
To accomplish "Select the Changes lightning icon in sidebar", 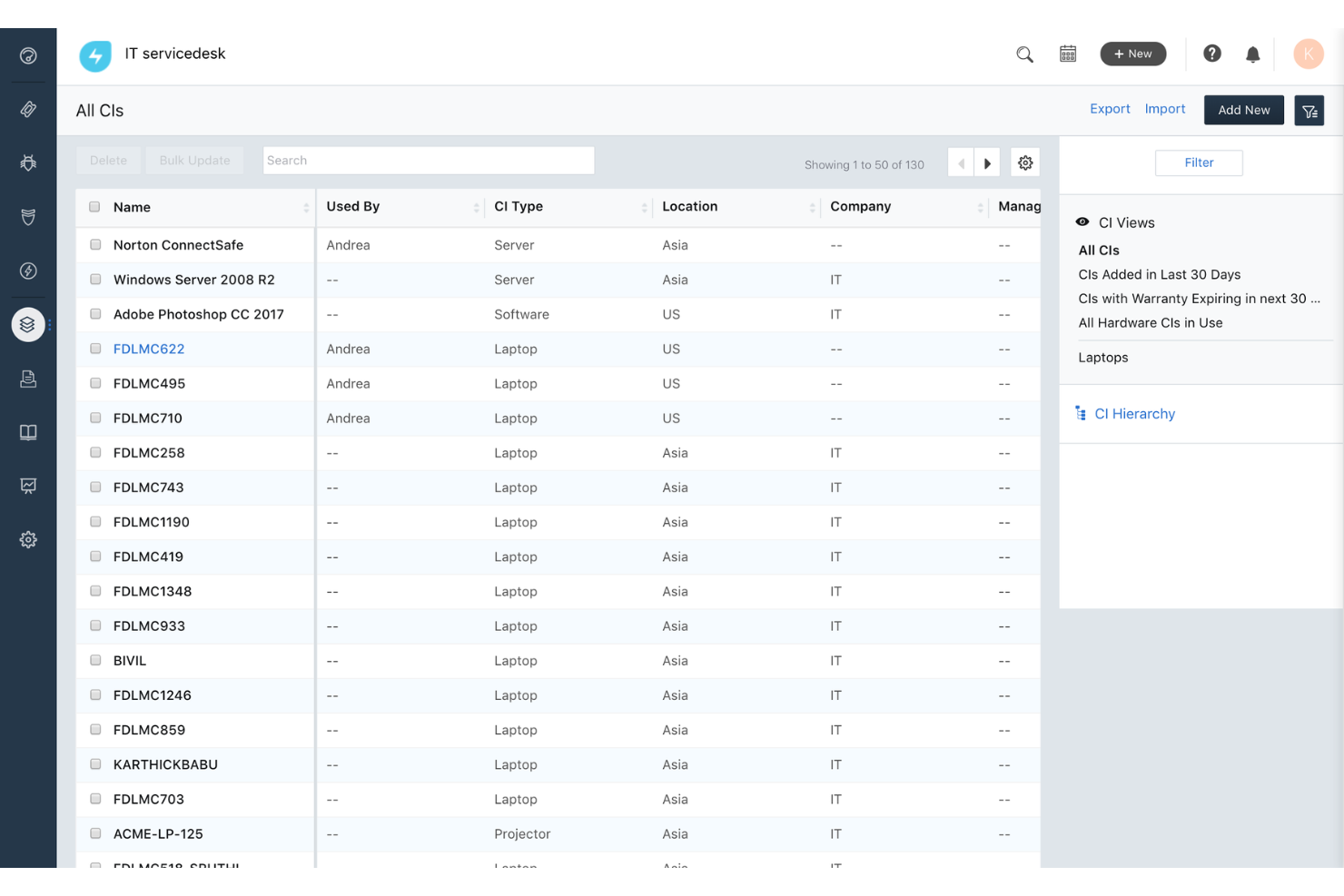I will [x=28, y=271].
